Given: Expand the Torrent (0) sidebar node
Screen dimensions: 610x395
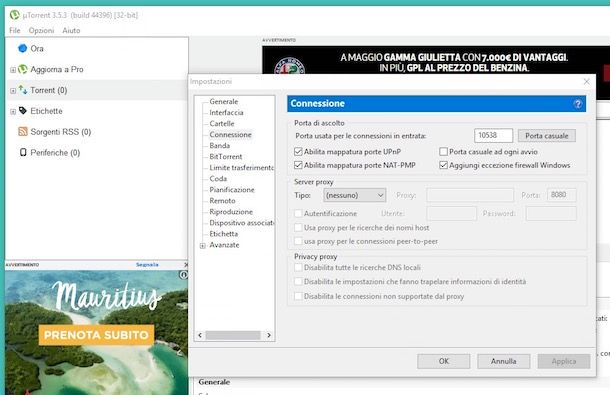Looking at the screenshot, I should tap(13, 91).
